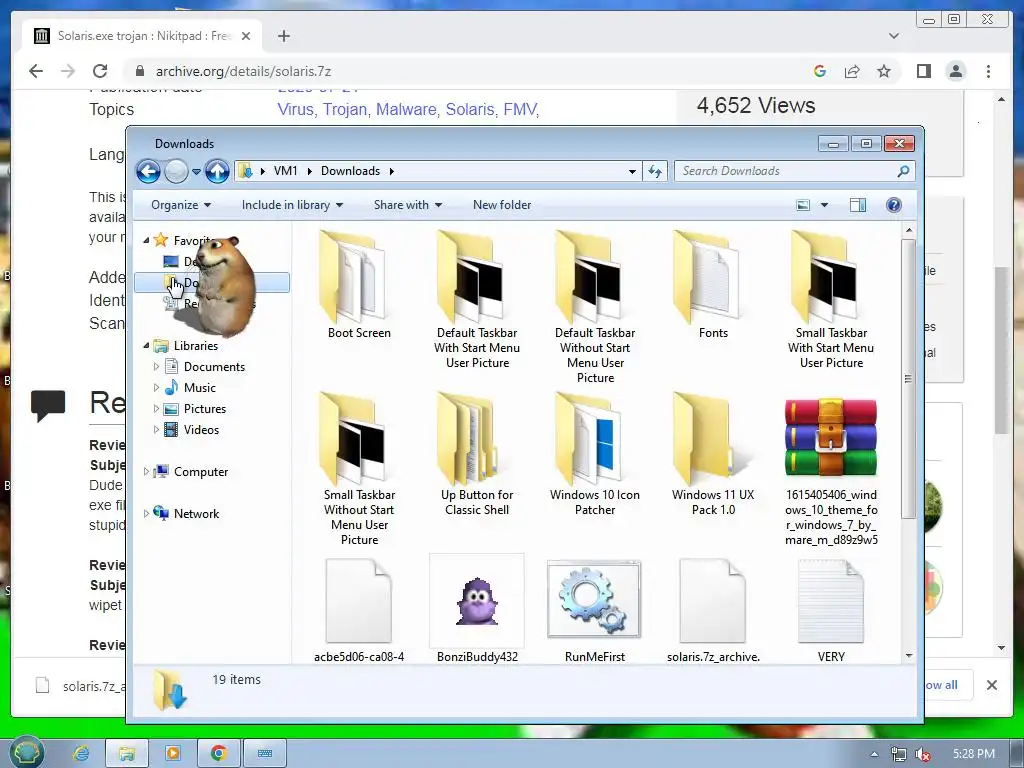
Task: Click the muted volume tray icon
Action: point(923,754)
